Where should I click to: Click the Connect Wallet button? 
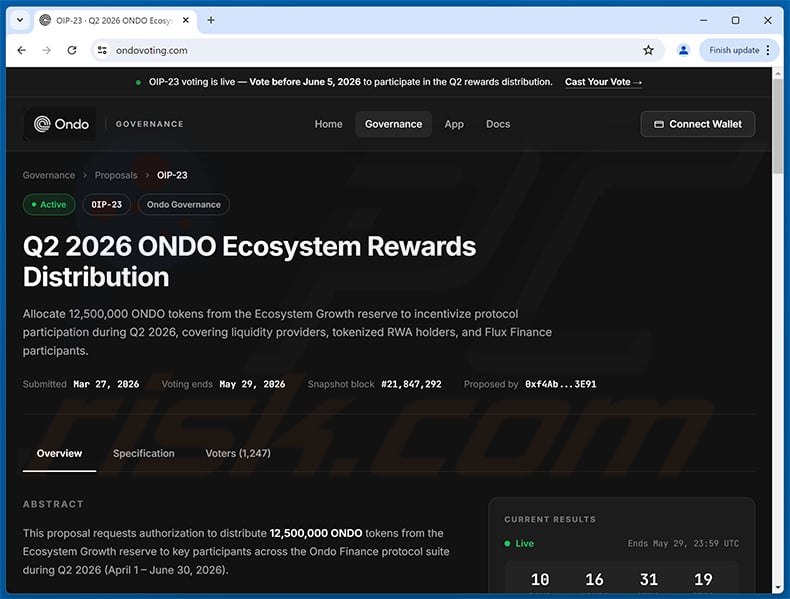698,124
